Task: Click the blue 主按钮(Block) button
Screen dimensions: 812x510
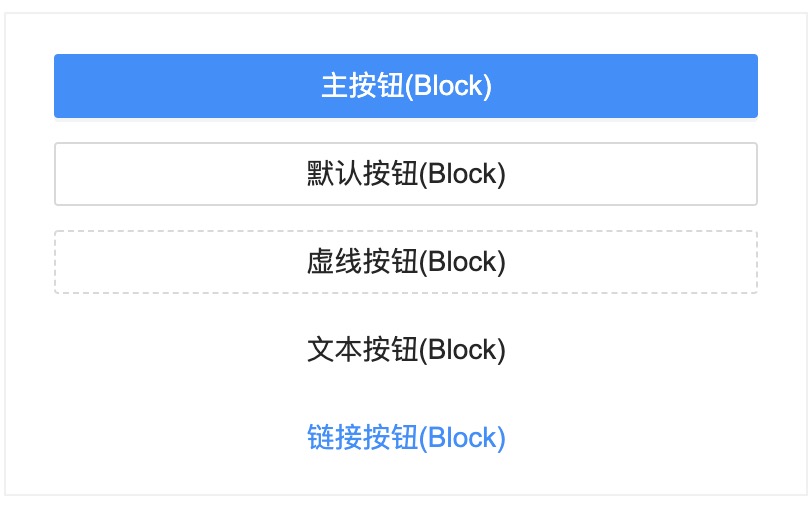Action: pyautogui.click(x=406, y=86)
